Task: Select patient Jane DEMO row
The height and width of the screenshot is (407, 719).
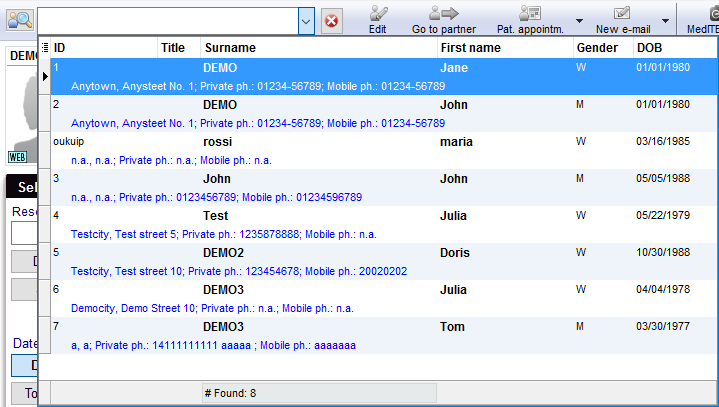Action: click(x=384, y=77)
